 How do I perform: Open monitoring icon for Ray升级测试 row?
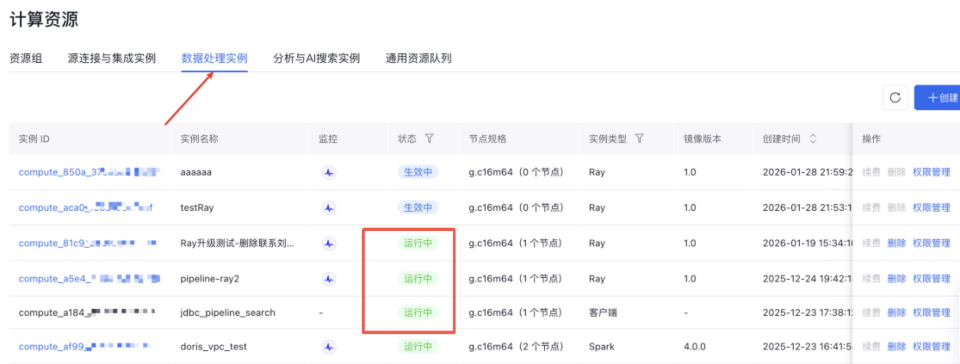point(329,243)
